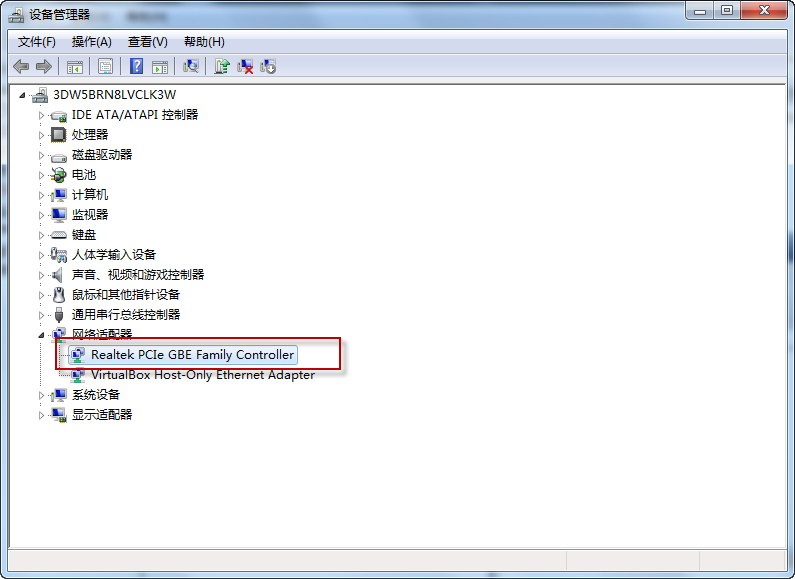Viewport: 795px width, 579px height.
Task: Click the 电池 battery icon
Action: click(x=59, y=175)
